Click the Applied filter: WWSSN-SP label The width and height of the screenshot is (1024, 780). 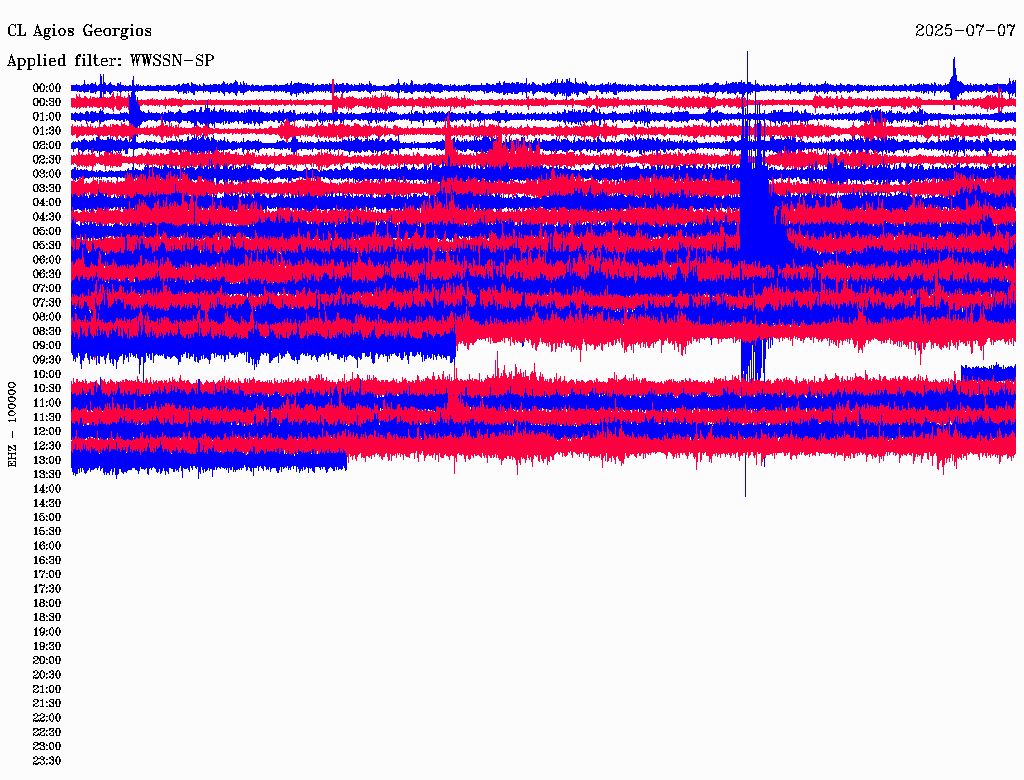pyautogui.click(x=110, y=60)
